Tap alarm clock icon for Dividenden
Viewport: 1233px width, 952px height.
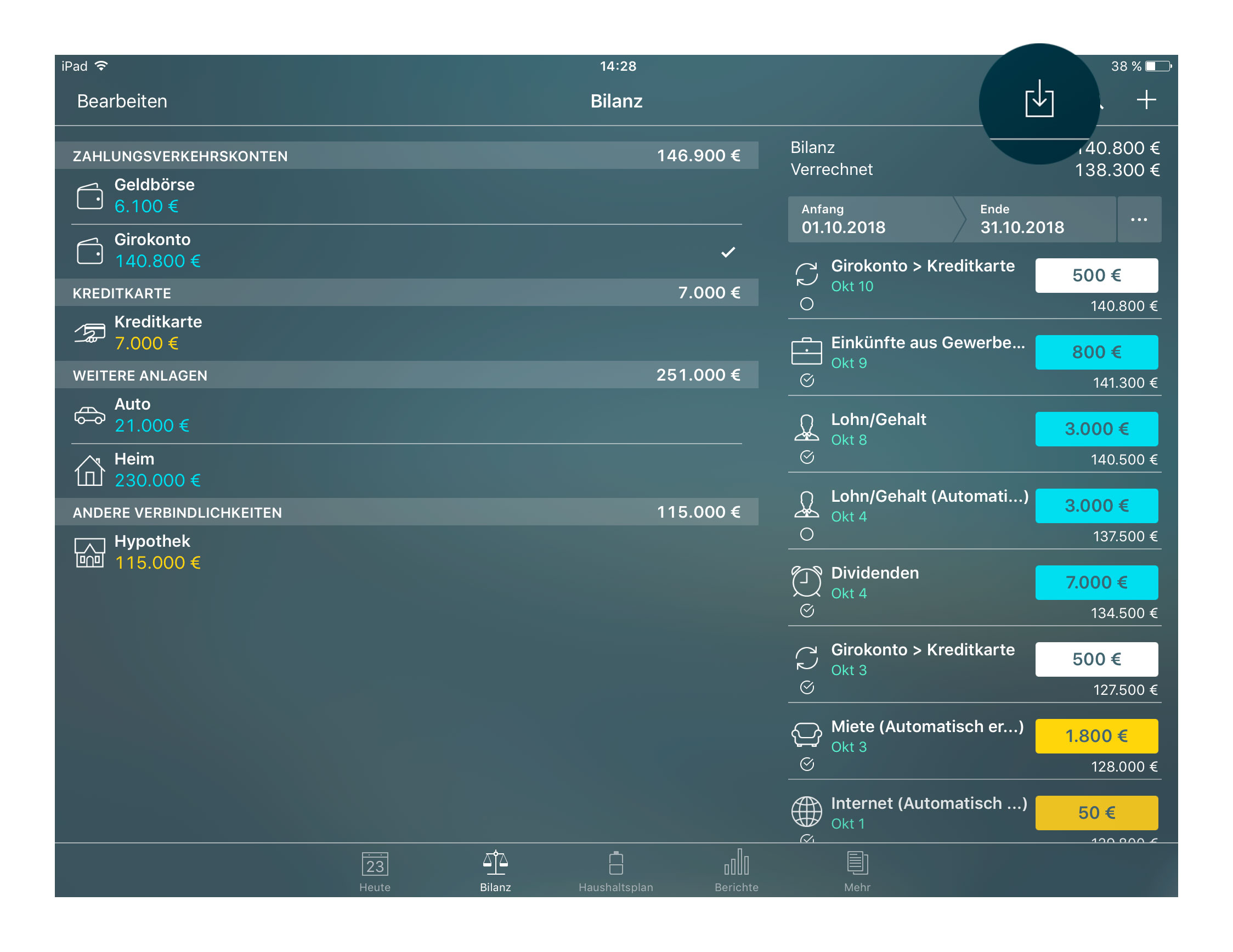coord(807,581)
